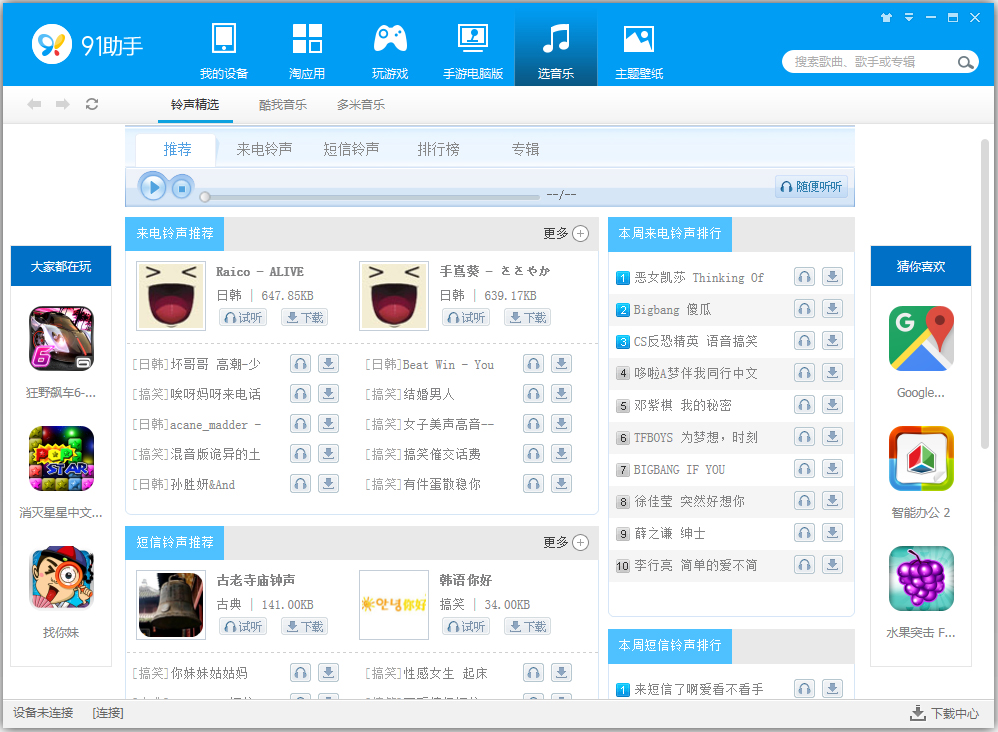
Task: Click the playback progress slider track
Action: (370, 196)
